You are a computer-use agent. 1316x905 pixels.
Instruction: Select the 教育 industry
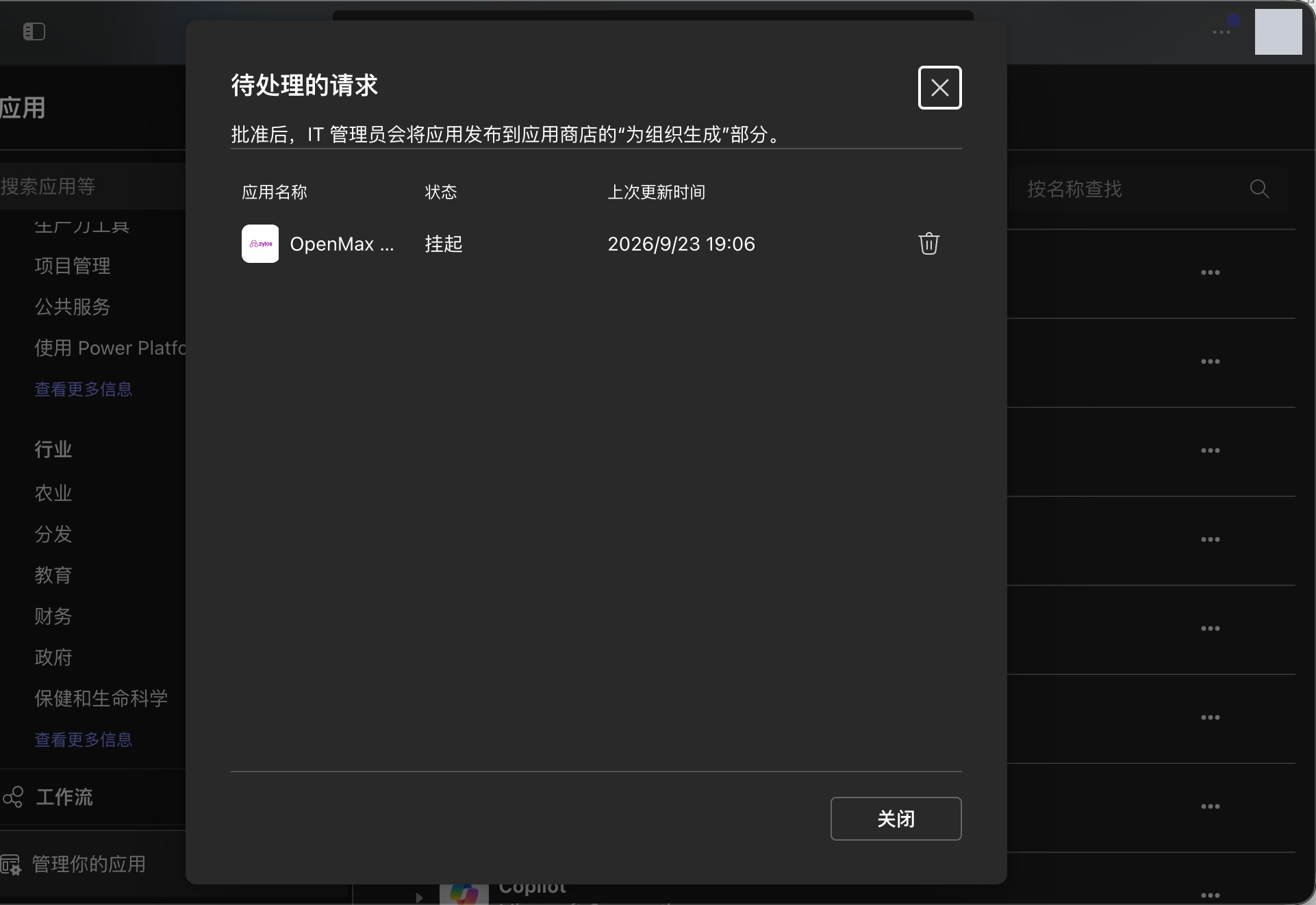point(53,575)
